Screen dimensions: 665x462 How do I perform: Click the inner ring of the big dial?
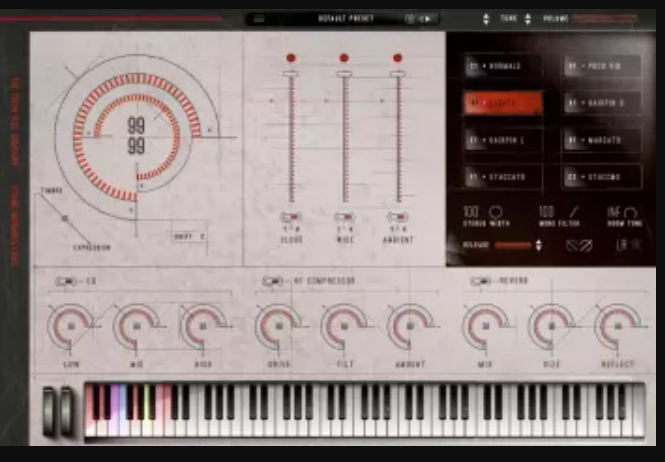click(x=137, y=98)
